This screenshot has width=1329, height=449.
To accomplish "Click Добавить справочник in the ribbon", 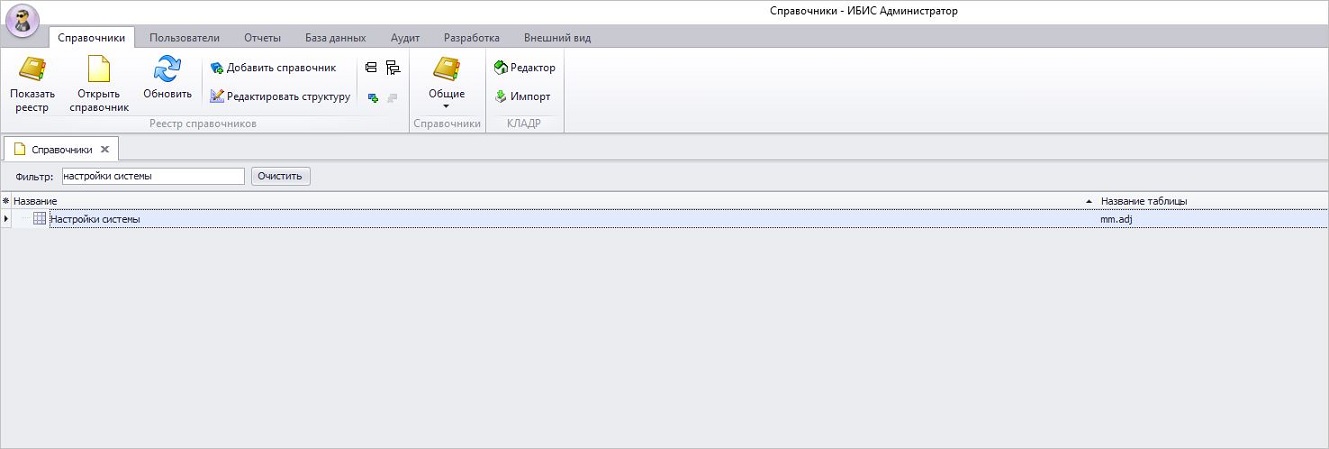I will coord(273,68).
